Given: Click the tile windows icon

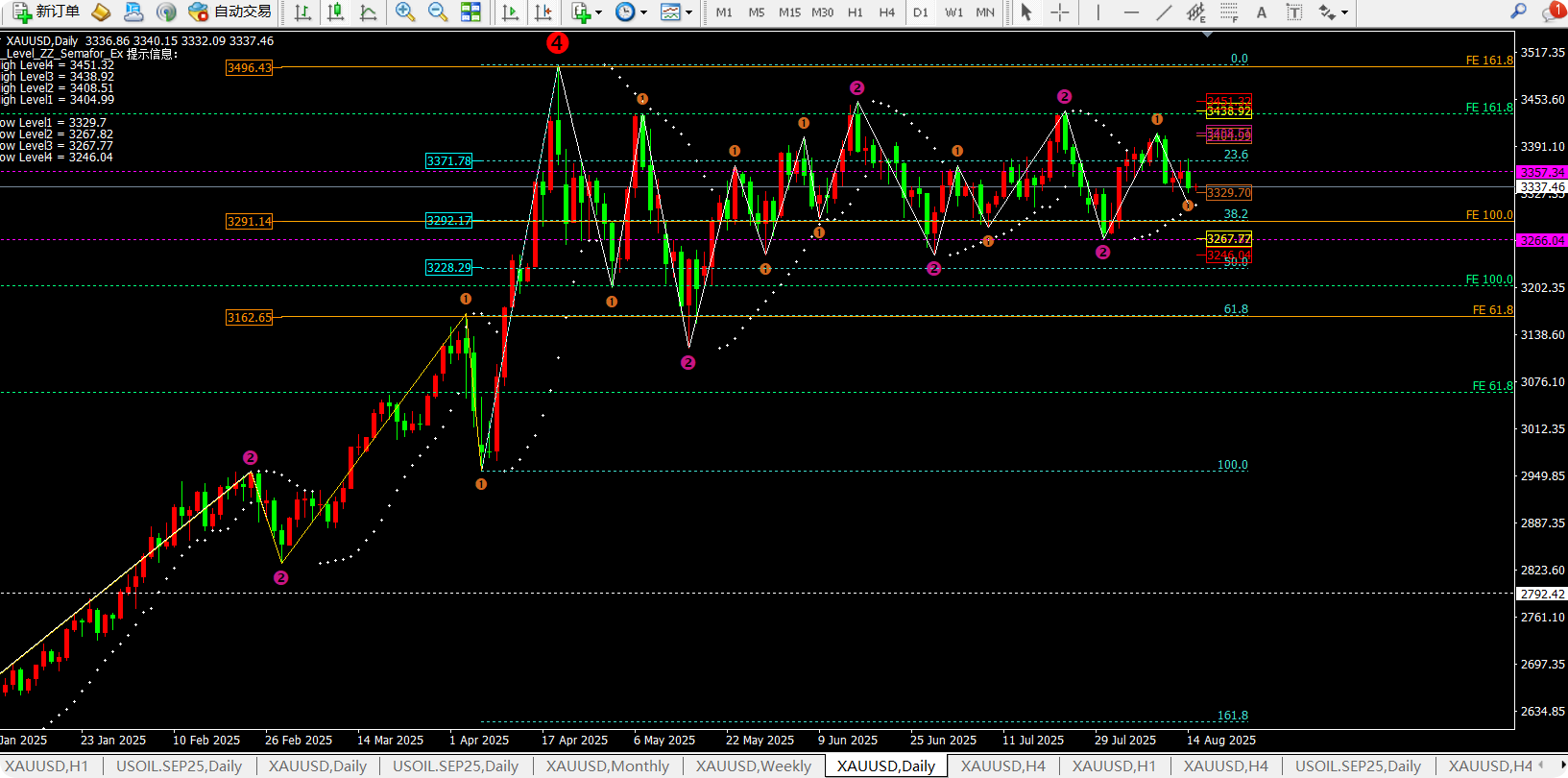Looking at the screenshot, I should (470, 12).
